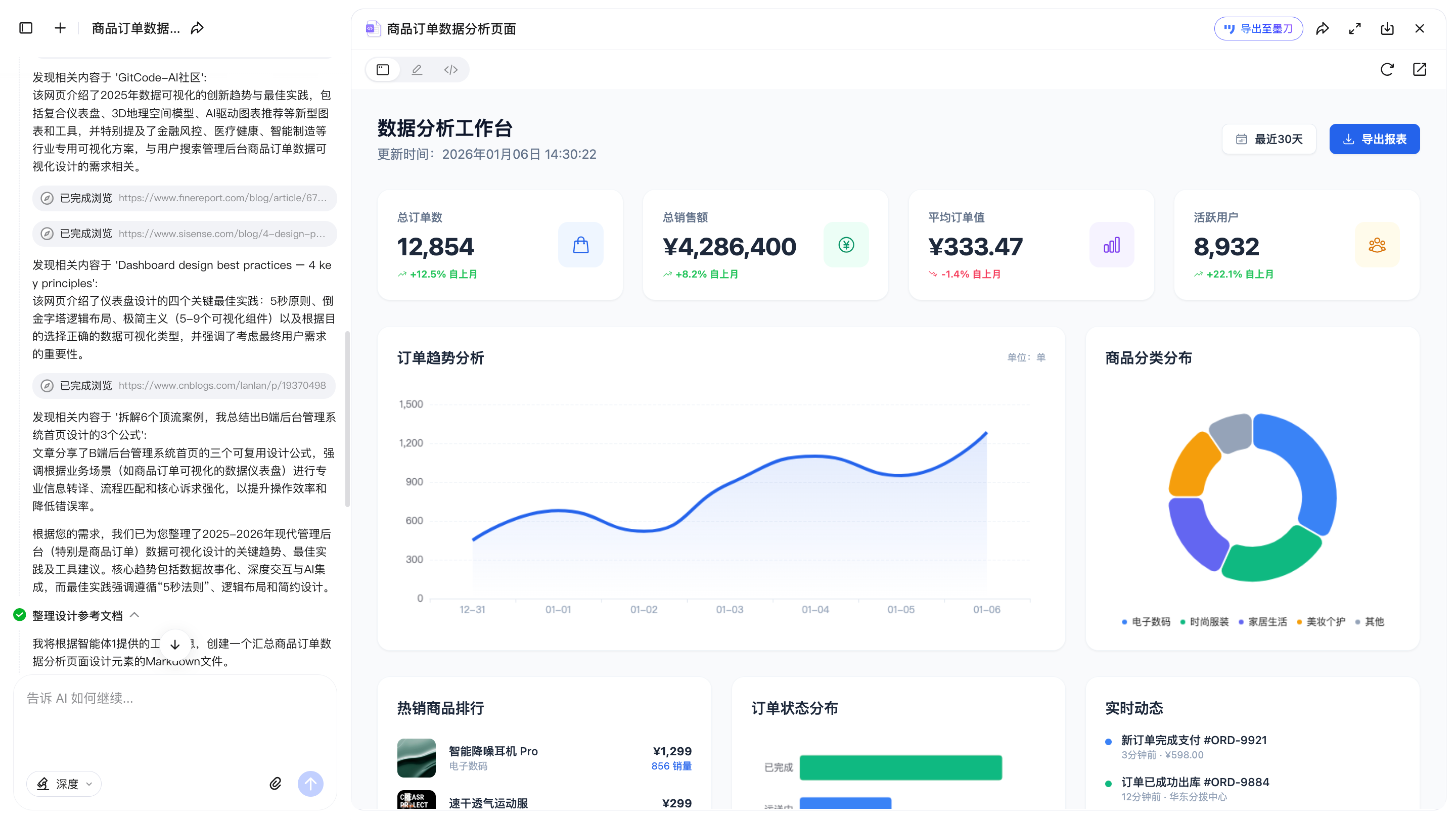Click the send arrow button
This screenshot has width=1456, height=820.
310,783
